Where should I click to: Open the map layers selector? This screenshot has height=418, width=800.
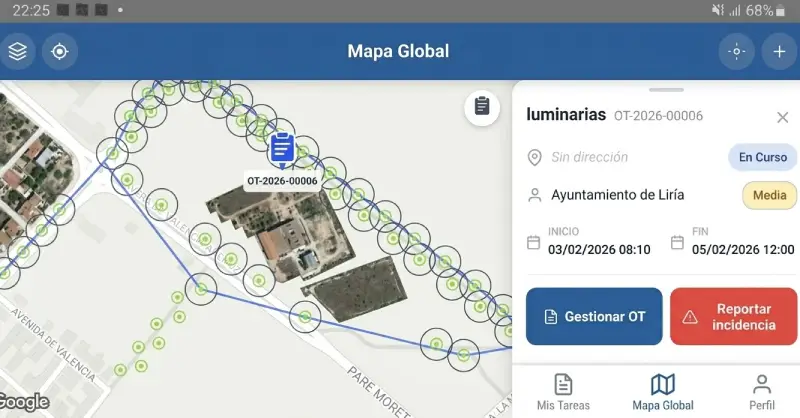(x=17, y=51)
